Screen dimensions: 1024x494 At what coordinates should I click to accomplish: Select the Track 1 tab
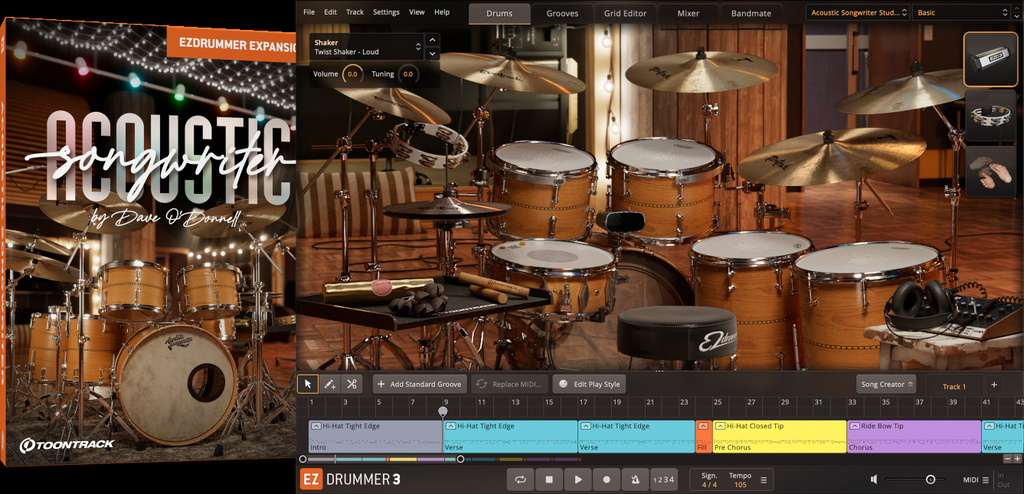tap(953, 386)
